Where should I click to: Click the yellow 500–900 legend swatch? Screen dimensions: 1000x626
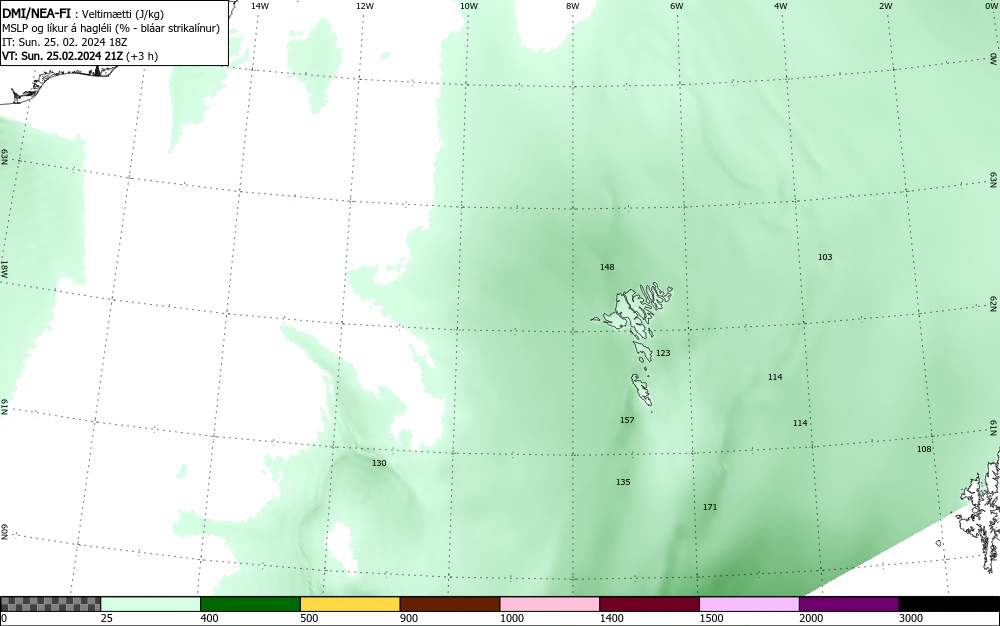(x=350, y=604)
